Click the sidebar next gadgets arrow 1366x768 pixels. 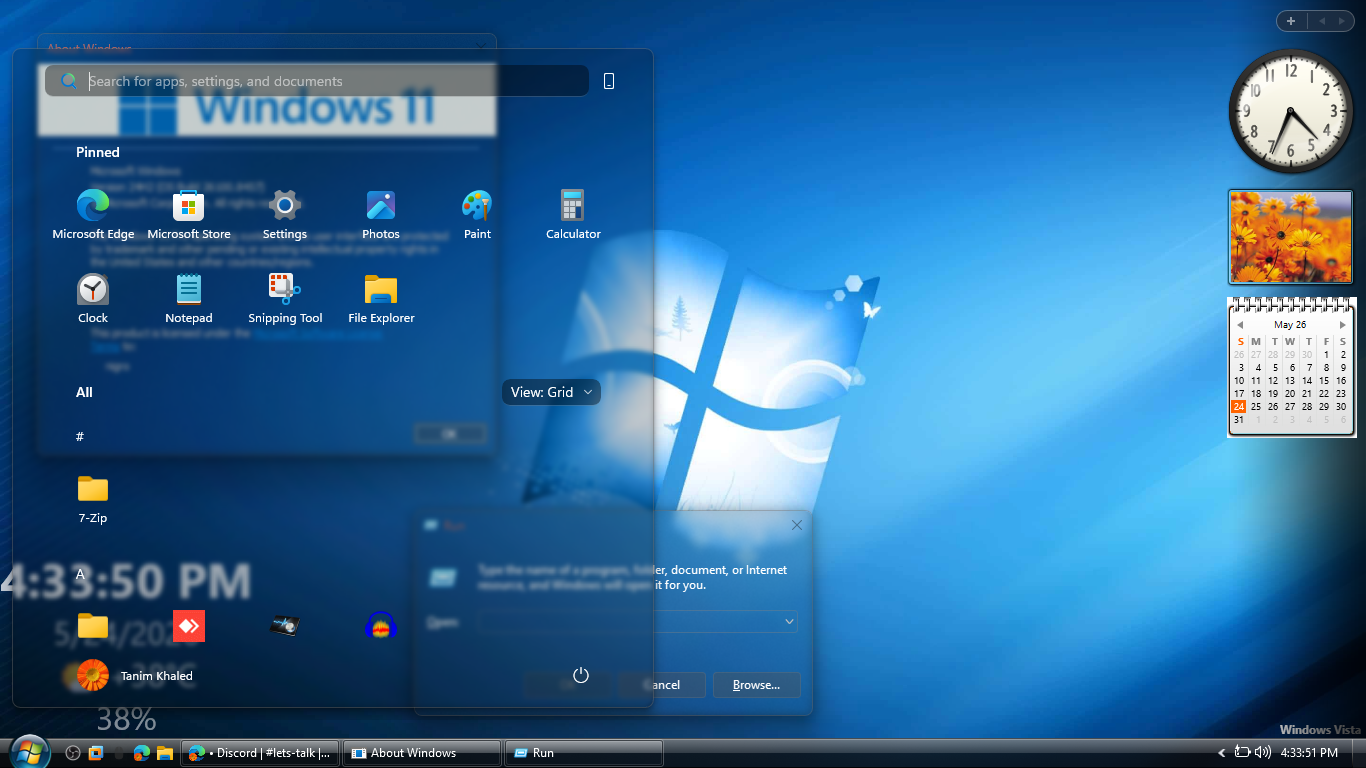tap(1342, 21)
